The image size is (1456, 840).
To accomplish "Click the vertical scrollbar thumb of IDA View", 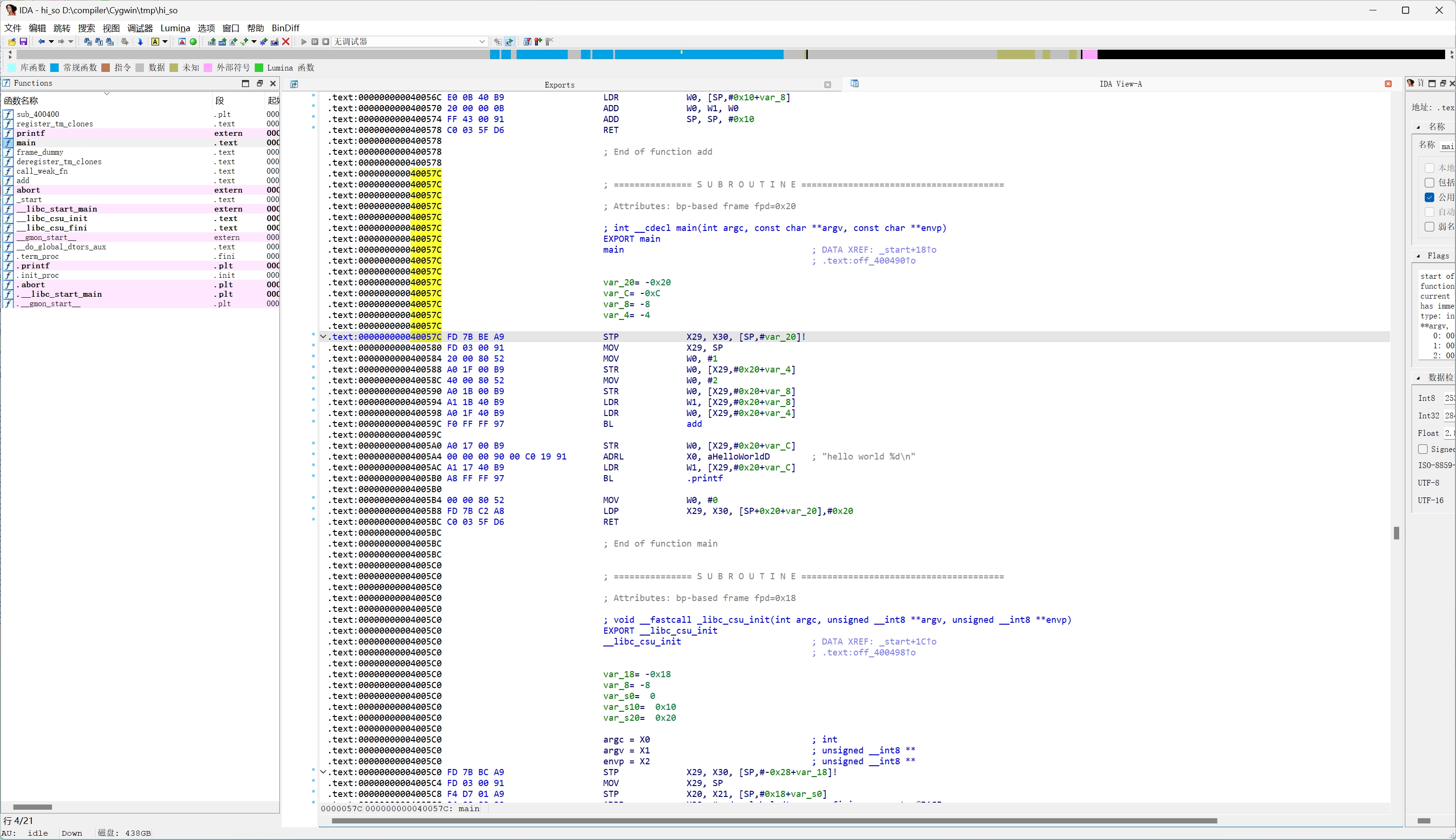I will click(x=1396, y=533).
